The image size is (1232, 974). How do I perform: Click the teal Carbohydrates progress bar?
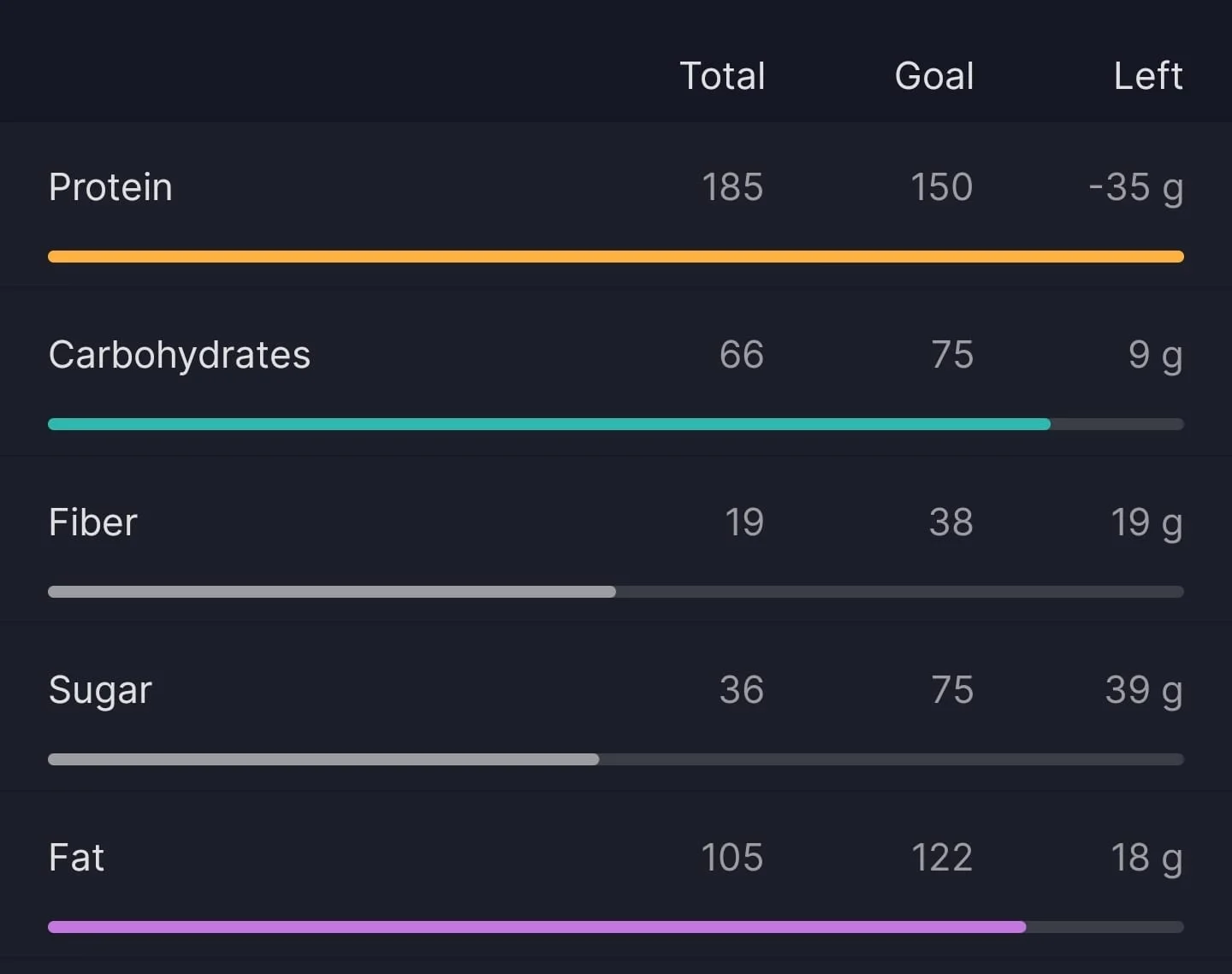tap(616, 424)
